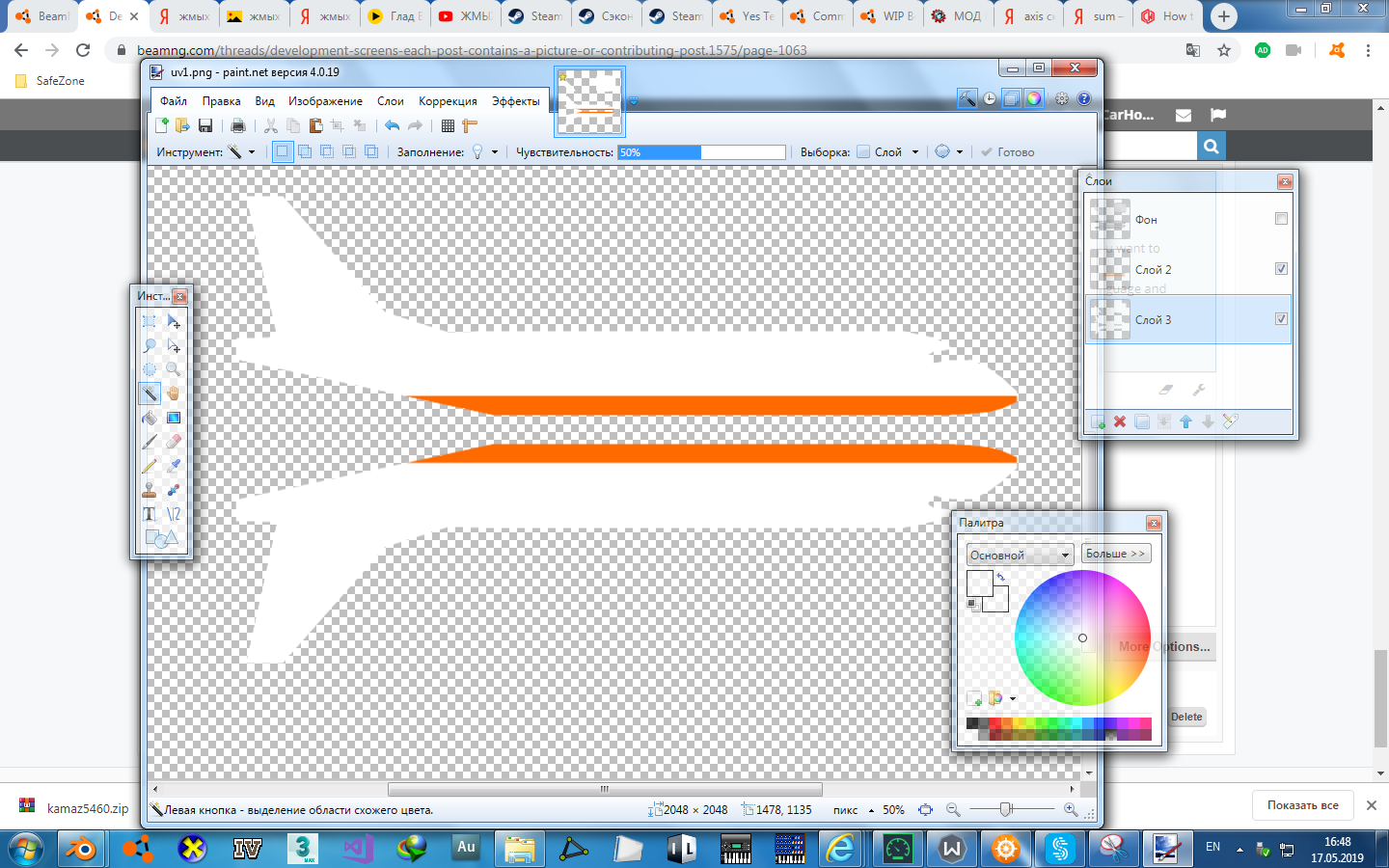Open the Основной color mode dropdown
The width and height of the screenshot is (1389, 868).
[x=1021, y=556]
